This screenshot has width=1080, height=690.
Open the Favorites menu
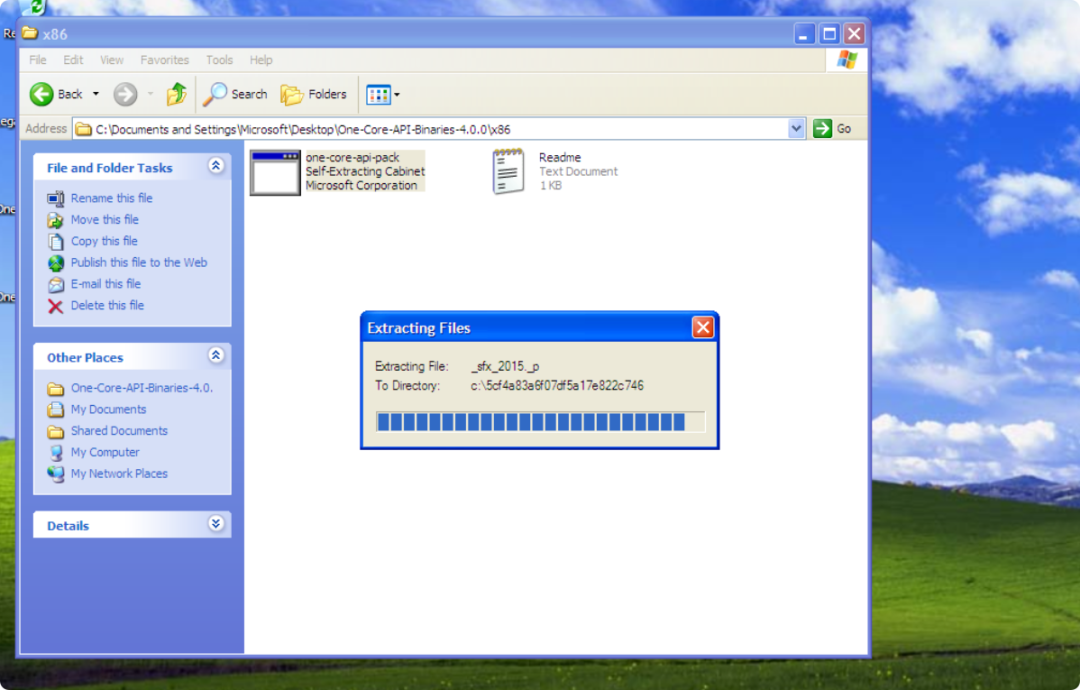pos(164,60)
